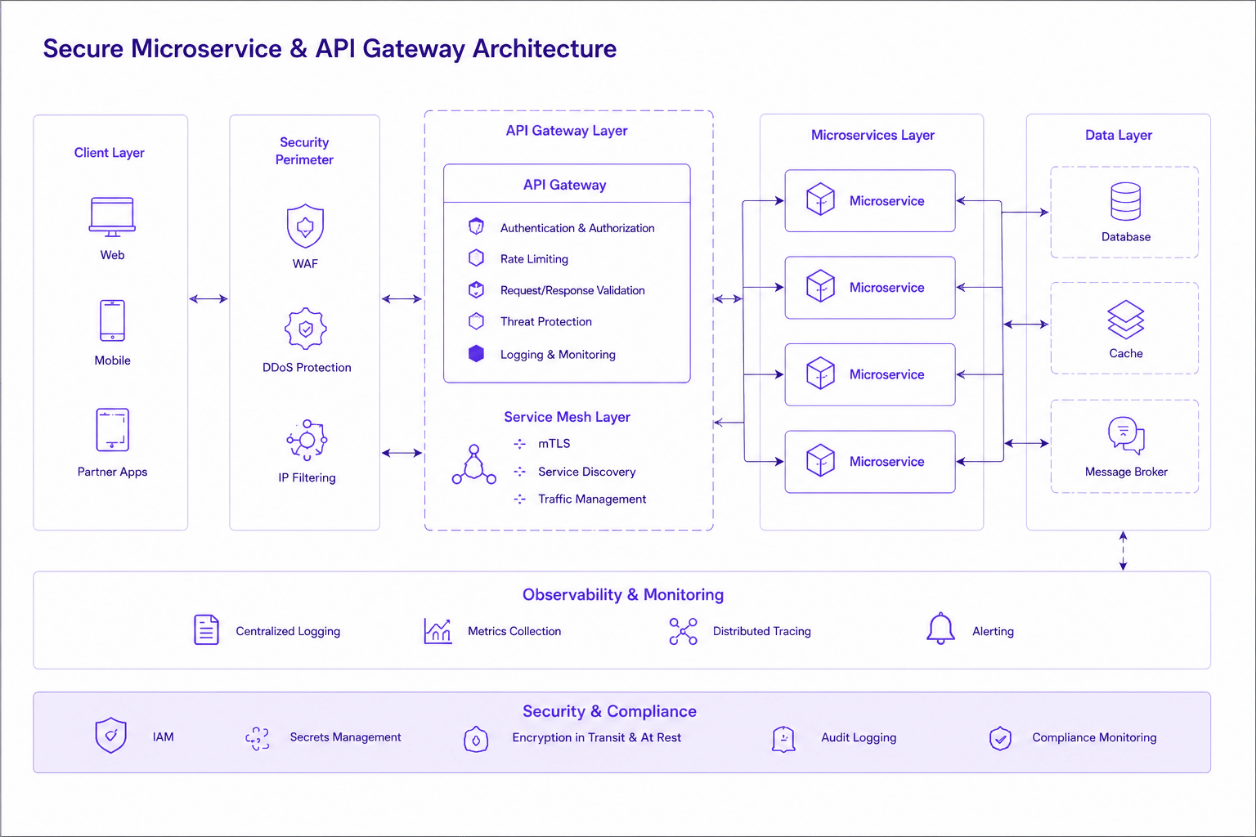The width and height of the screenshot is (1256, 837).
Task: Click the DDoS Protection label
Action: tap(307, 367)
